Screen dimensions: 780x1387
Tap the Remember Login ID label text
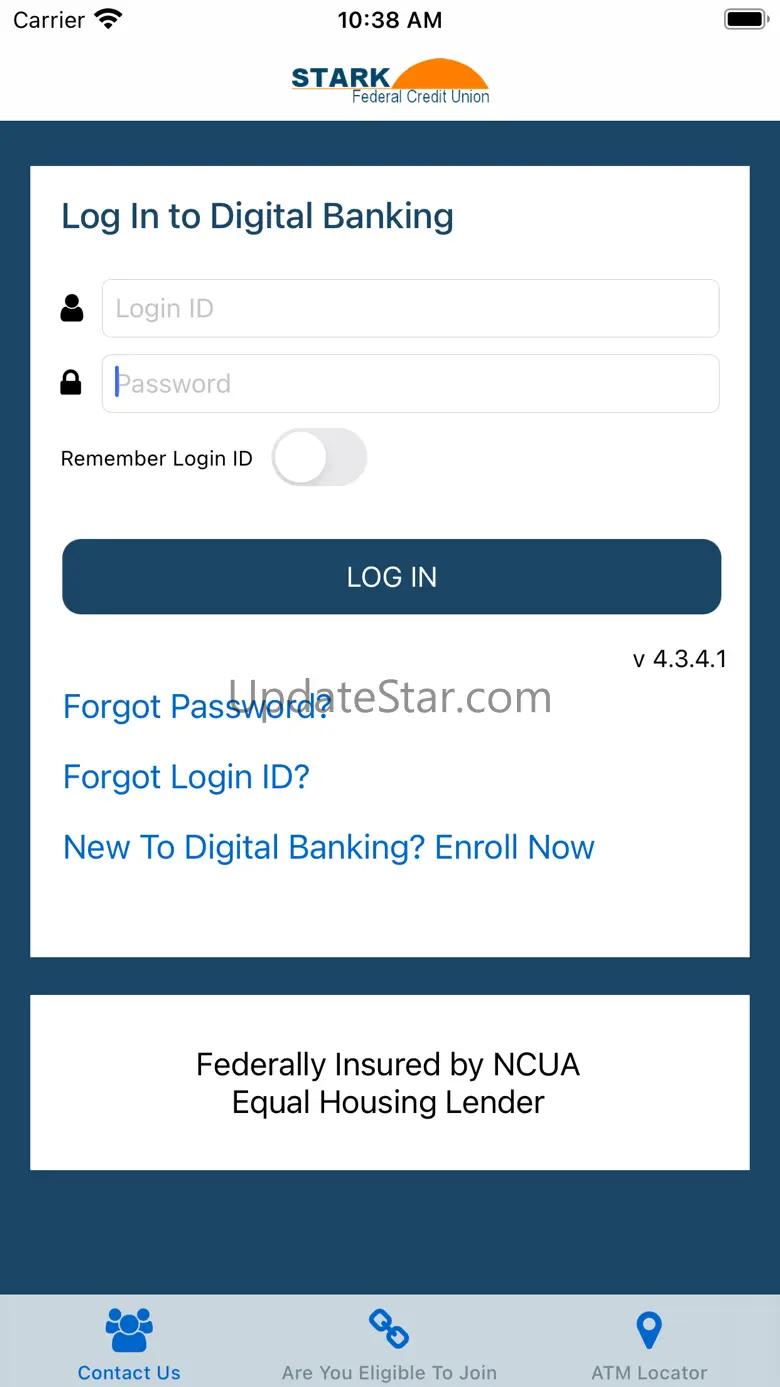tap(157, 459)
